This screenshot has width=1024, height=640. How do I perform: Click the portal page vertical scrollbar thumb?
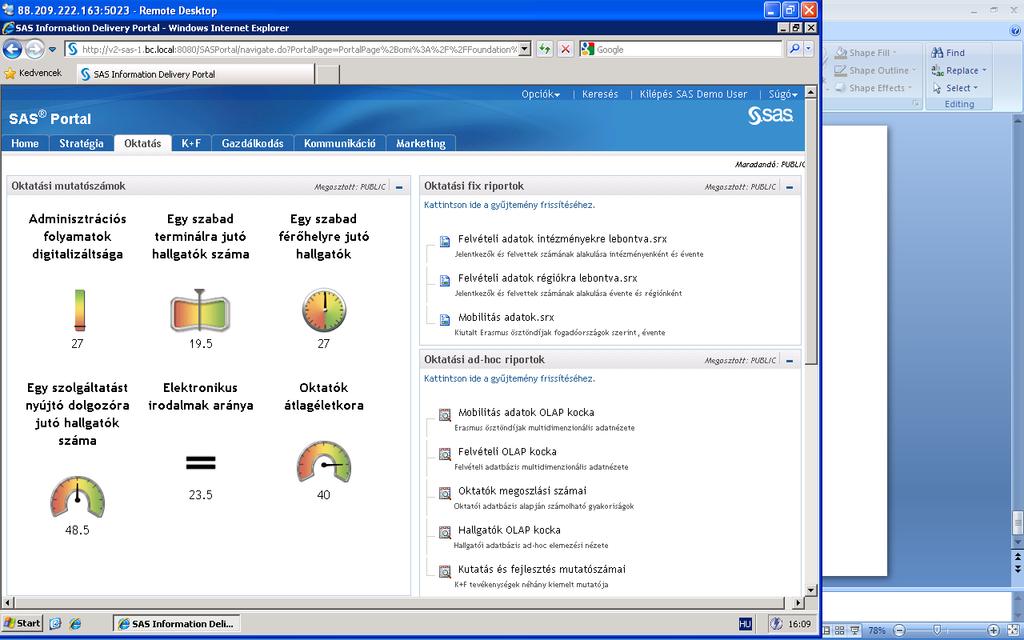click(x=810, y=232)
